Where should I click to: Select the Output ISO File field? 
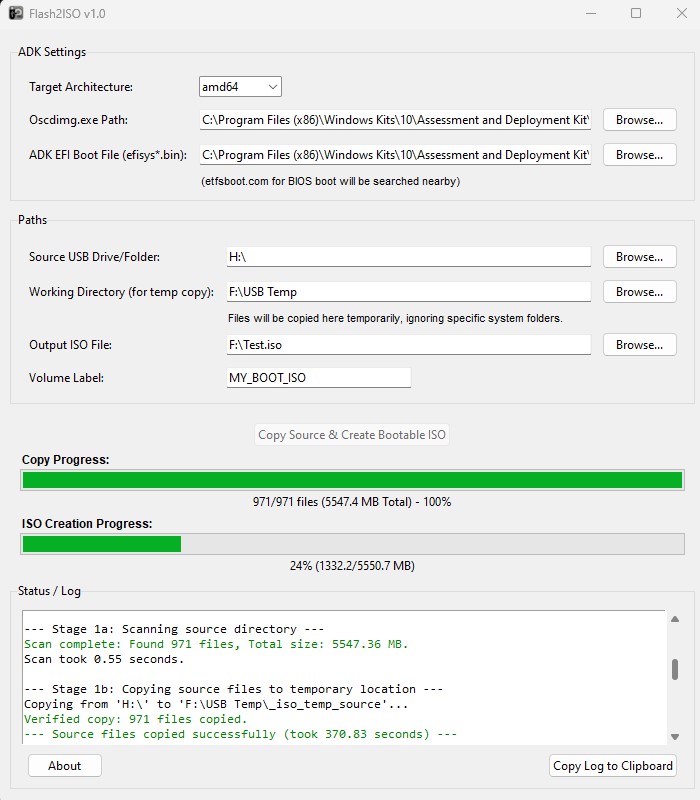click(408, 345)
